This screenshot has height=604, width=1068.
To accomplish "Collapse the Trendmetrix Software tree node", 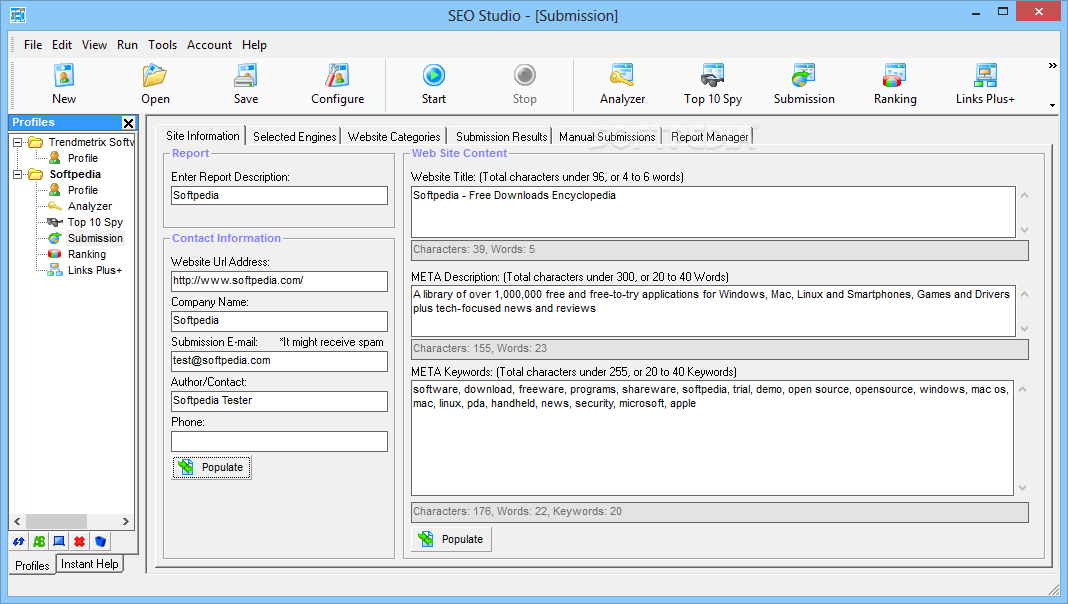I will coord(18,142).
